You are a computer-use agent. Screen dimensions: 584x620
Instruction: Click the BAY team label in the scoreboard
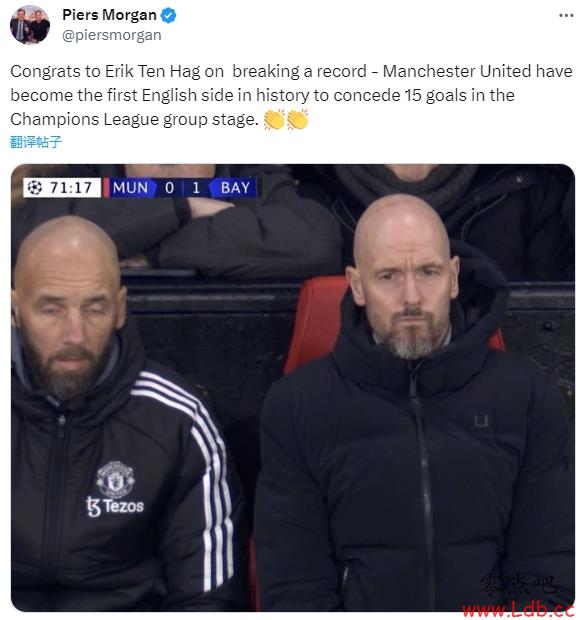235,187
